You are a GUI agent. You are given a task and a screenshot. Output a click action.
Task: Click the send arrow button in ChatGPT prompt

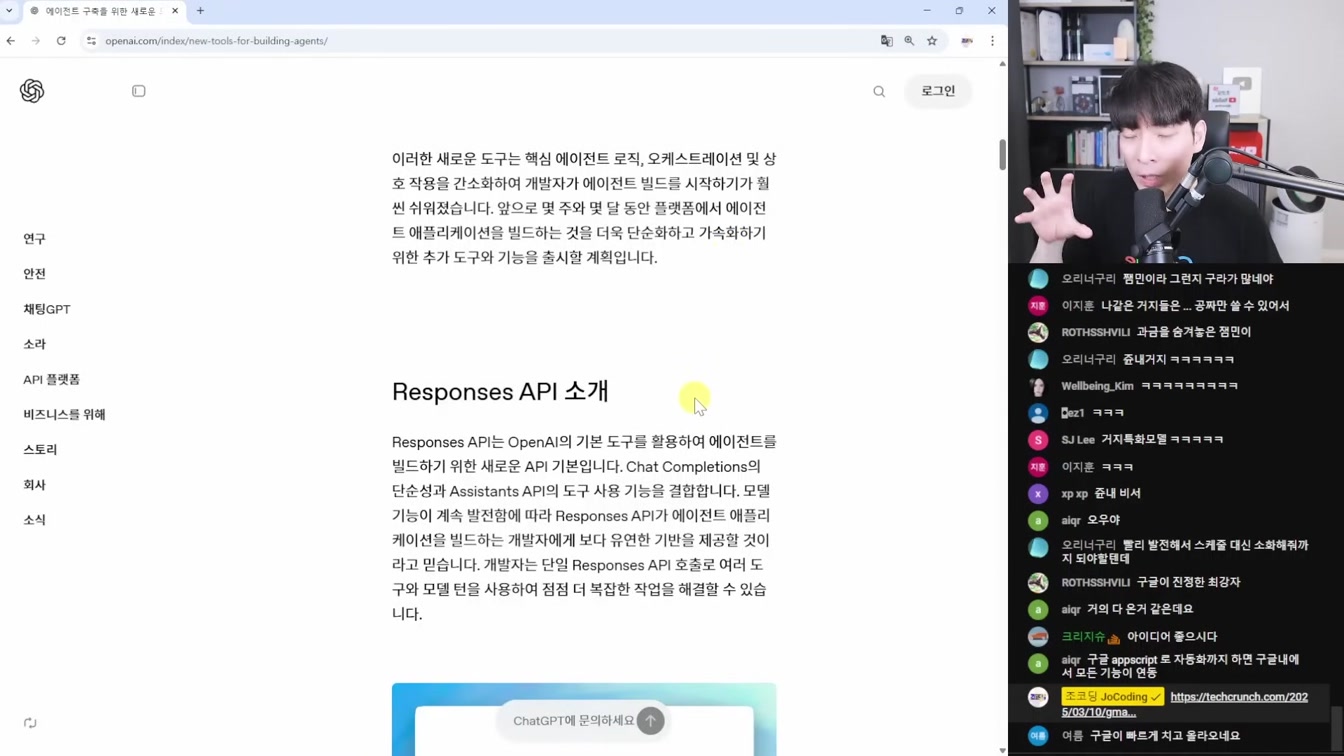[x=651, y=721]
